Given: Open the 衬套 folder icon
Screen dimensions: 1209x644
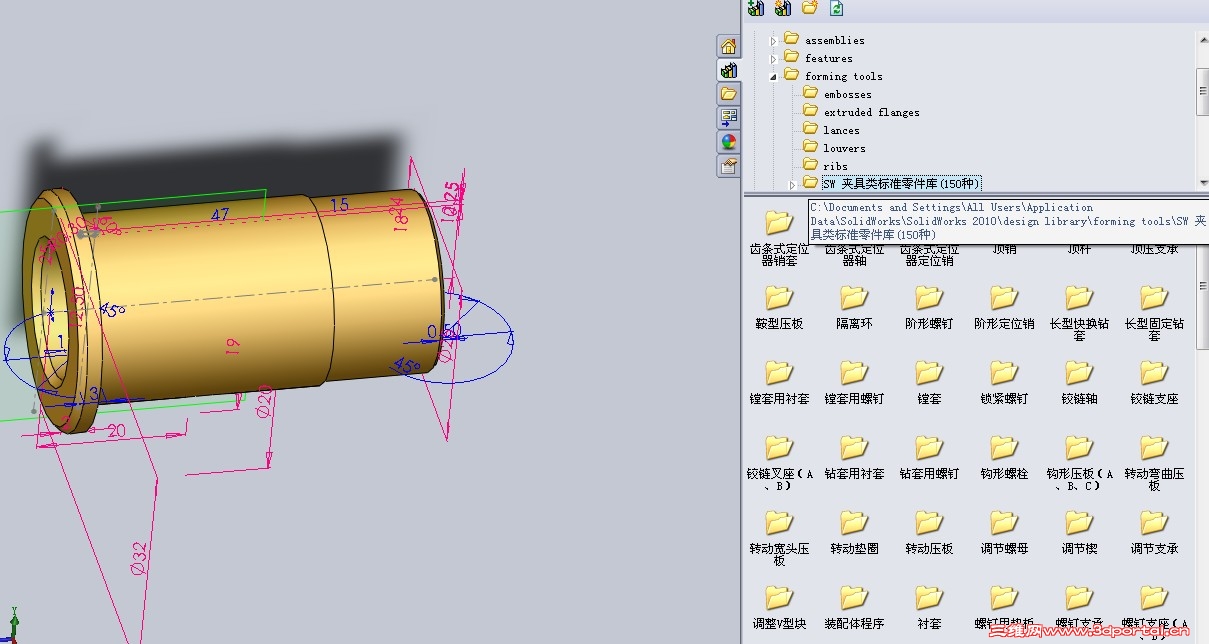Looking at the screenshot, I should pos(929,598).
